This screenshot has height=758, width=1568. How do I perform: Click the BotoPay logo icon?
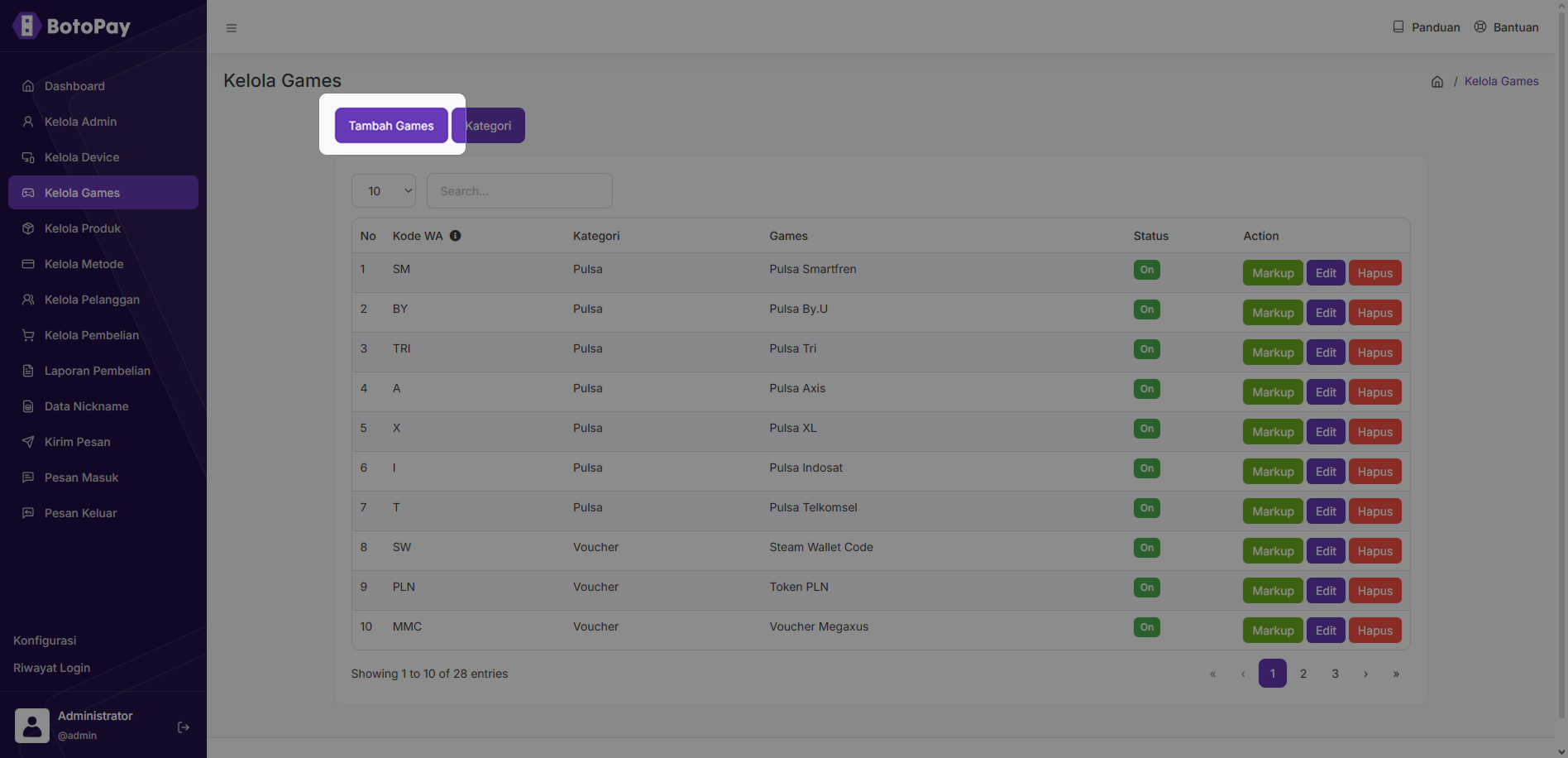26,26
